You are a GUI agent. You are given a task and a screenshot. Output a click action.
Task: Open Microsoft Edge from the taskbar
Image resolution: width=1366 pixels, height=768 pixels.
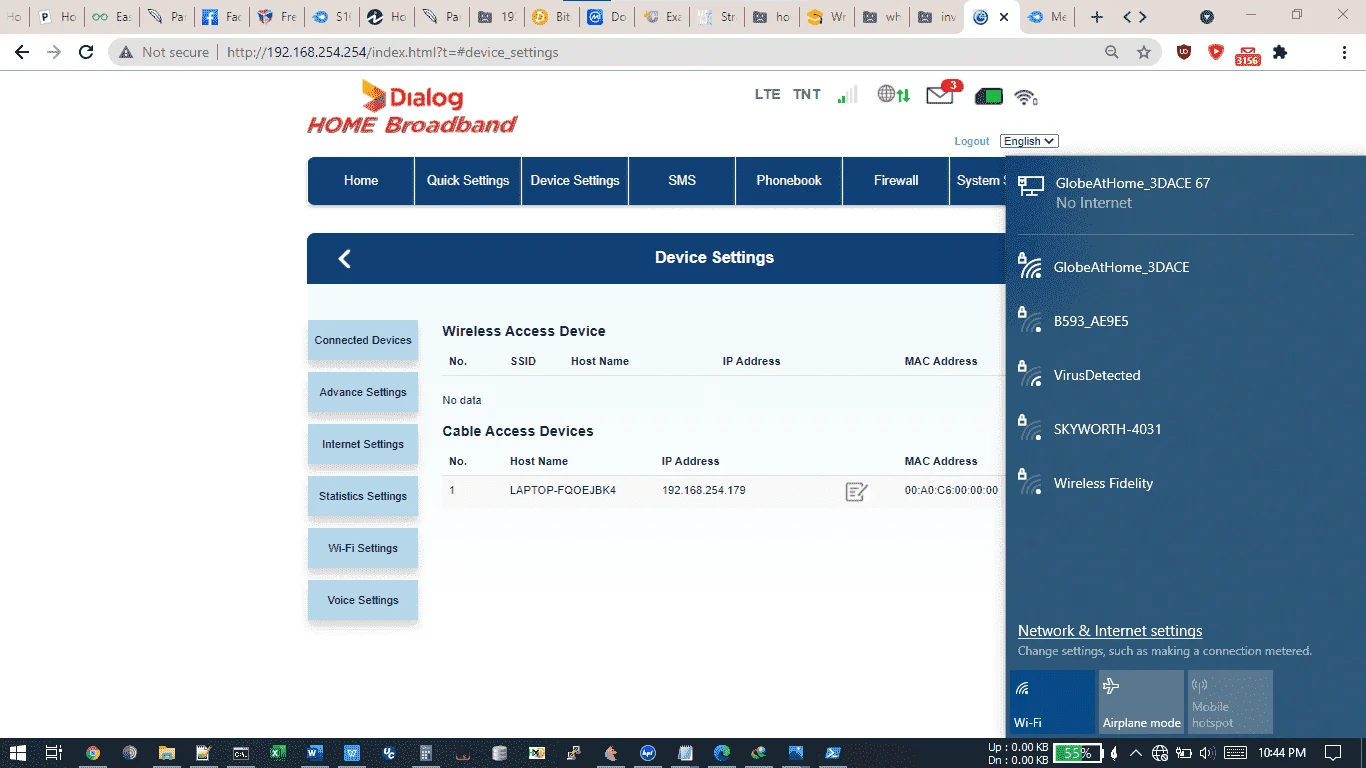tap(722, 753)
